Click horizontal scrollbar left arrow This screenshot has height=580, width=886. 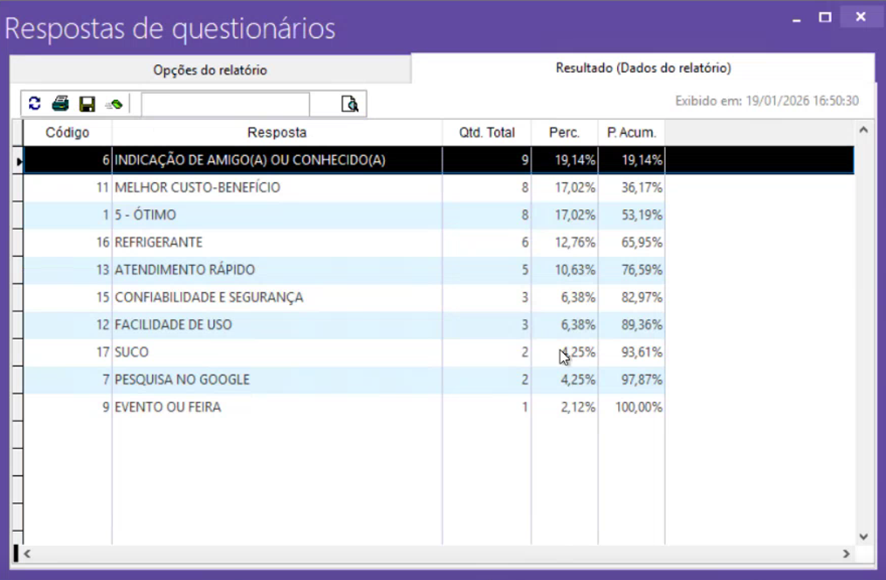27,554
